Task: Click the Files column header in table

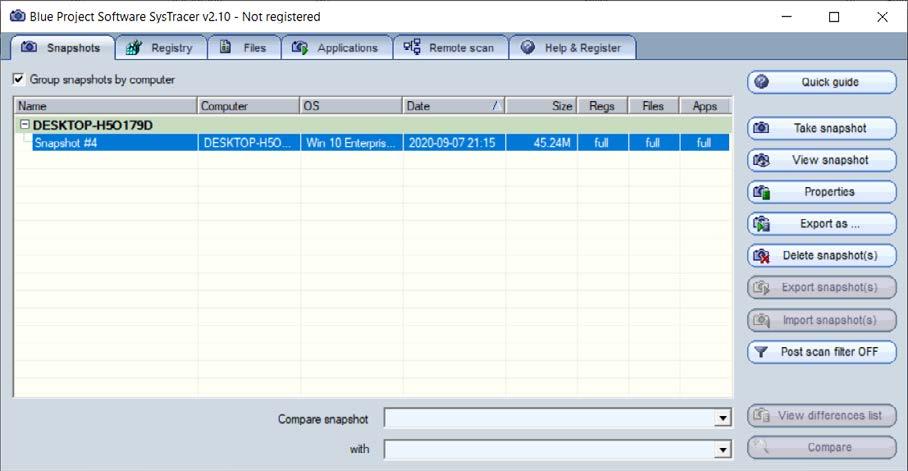Action: point(654,106)
